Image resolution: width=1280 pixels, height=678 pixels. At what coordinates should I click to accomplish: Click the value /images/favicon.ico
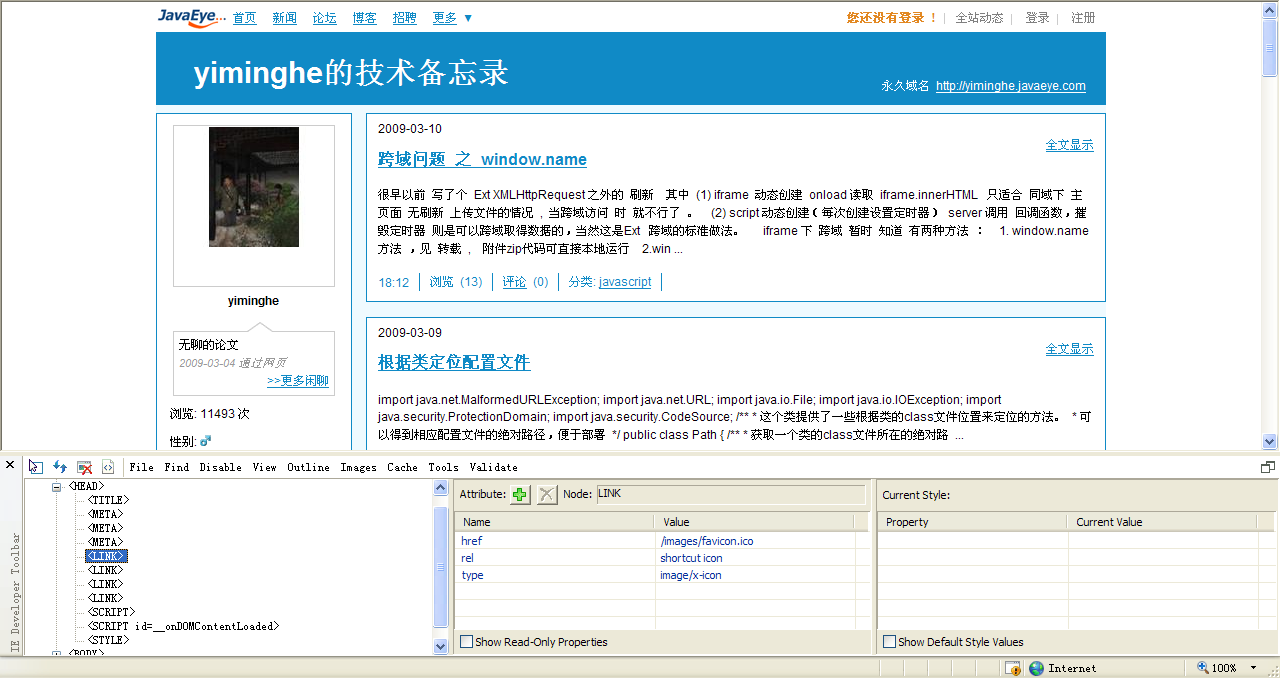pos(706,541)
